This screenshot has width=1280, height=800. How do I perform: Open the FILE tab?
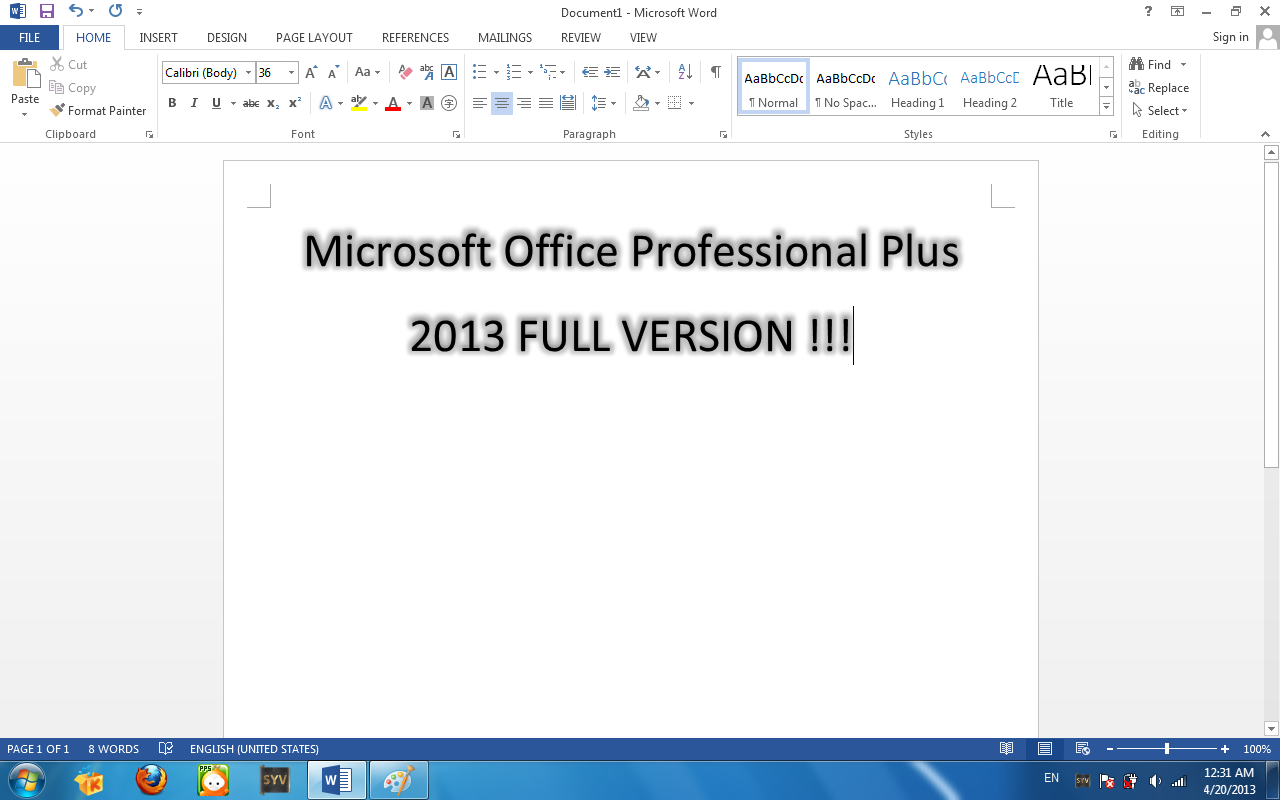30,38
